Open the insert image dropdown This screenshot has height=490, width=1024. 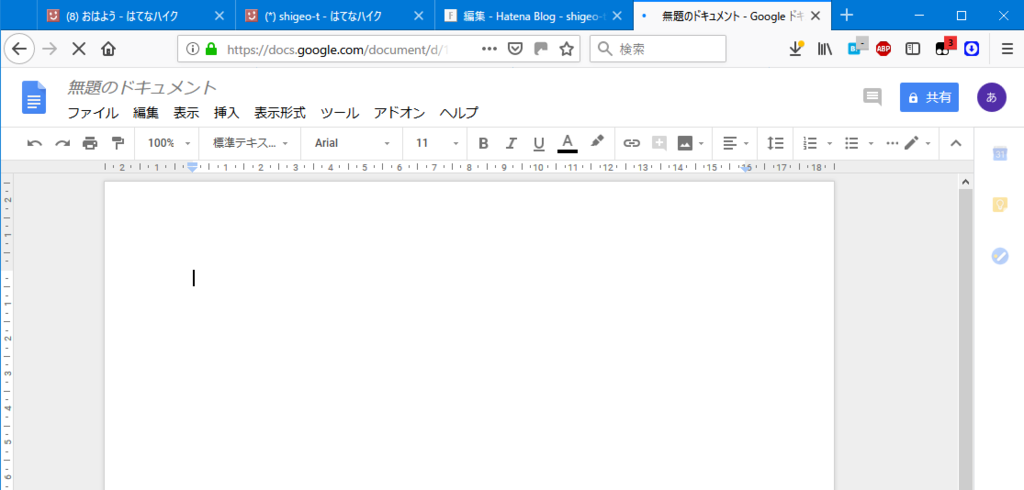pyautogui.click(x=690, y=143)
